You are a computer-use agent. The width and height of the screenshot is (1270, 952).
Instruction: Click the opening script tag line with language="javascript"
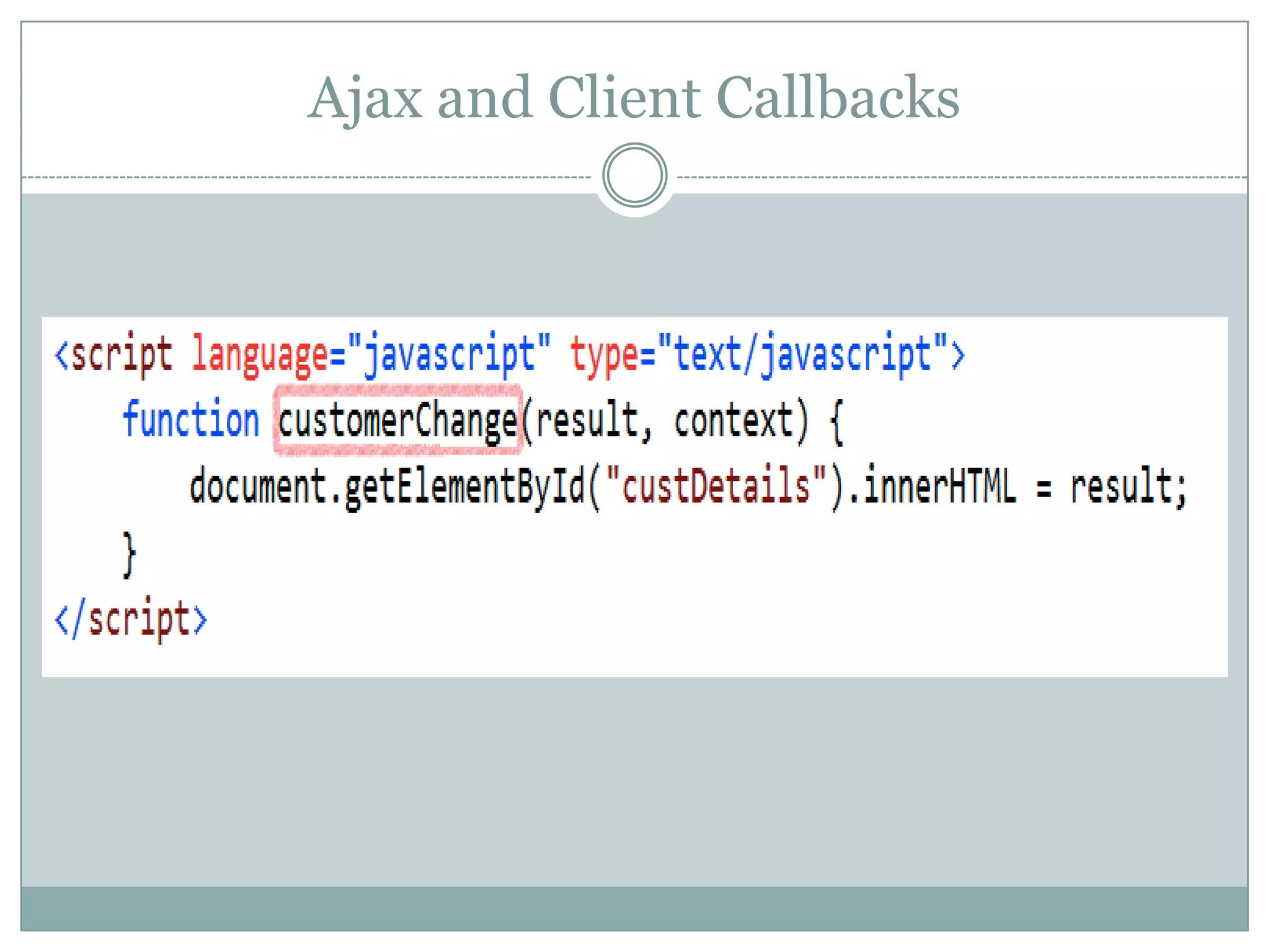(x=510, y=356)
